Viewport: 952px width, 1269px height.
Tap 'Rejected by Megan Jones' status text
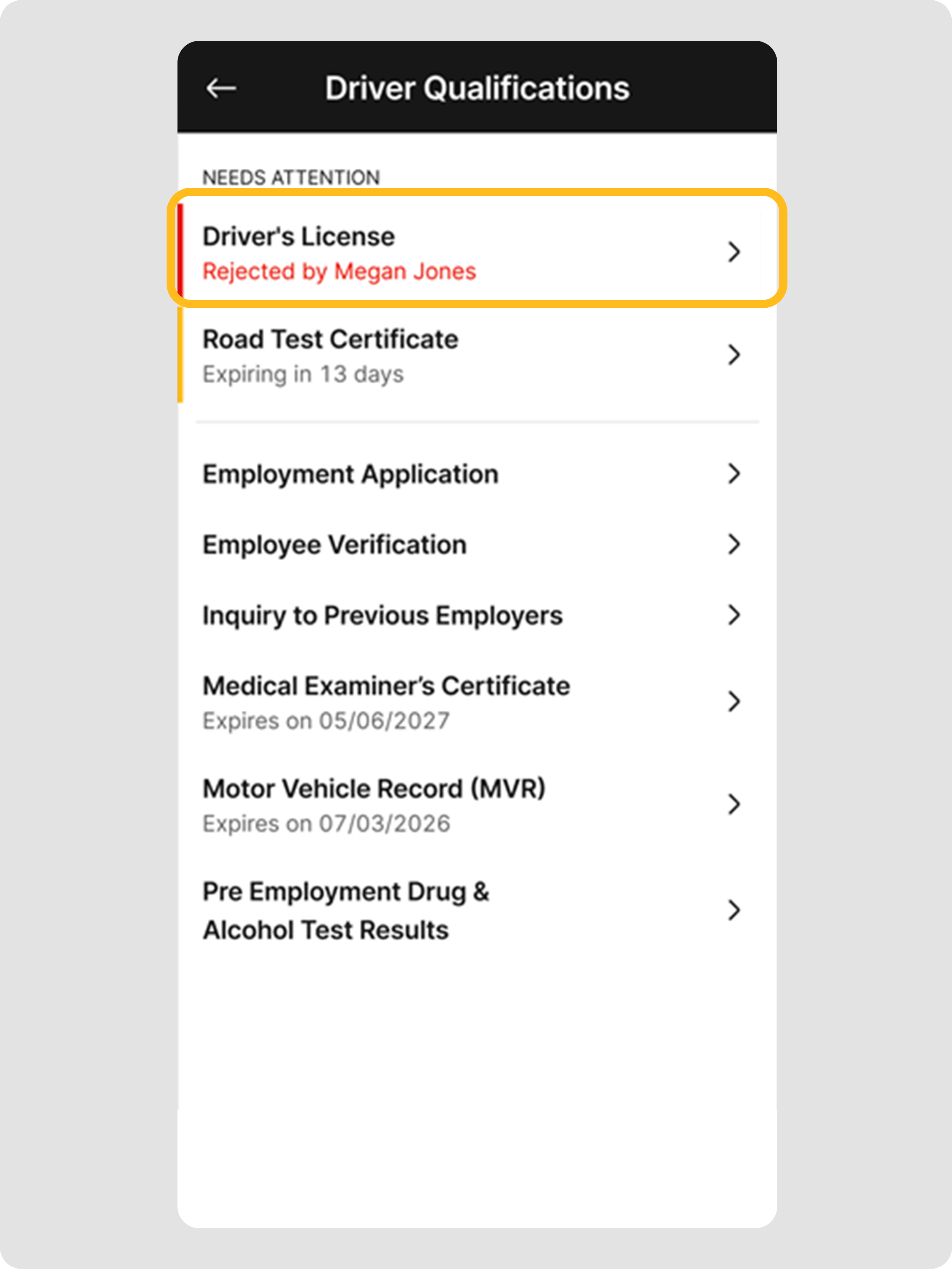coord(339,271)
